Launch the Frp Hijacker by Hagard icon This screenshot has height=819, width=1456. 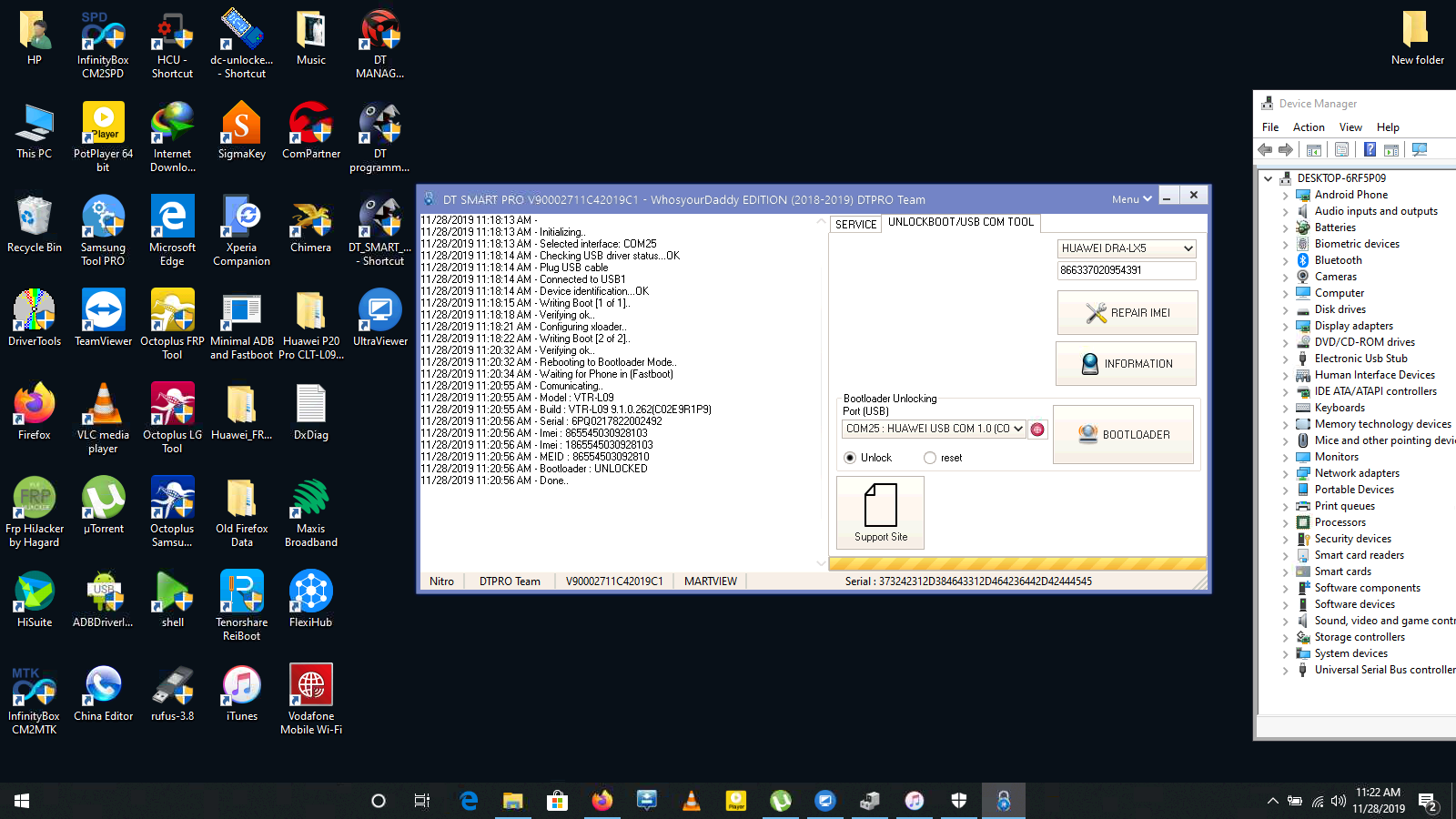35,512
